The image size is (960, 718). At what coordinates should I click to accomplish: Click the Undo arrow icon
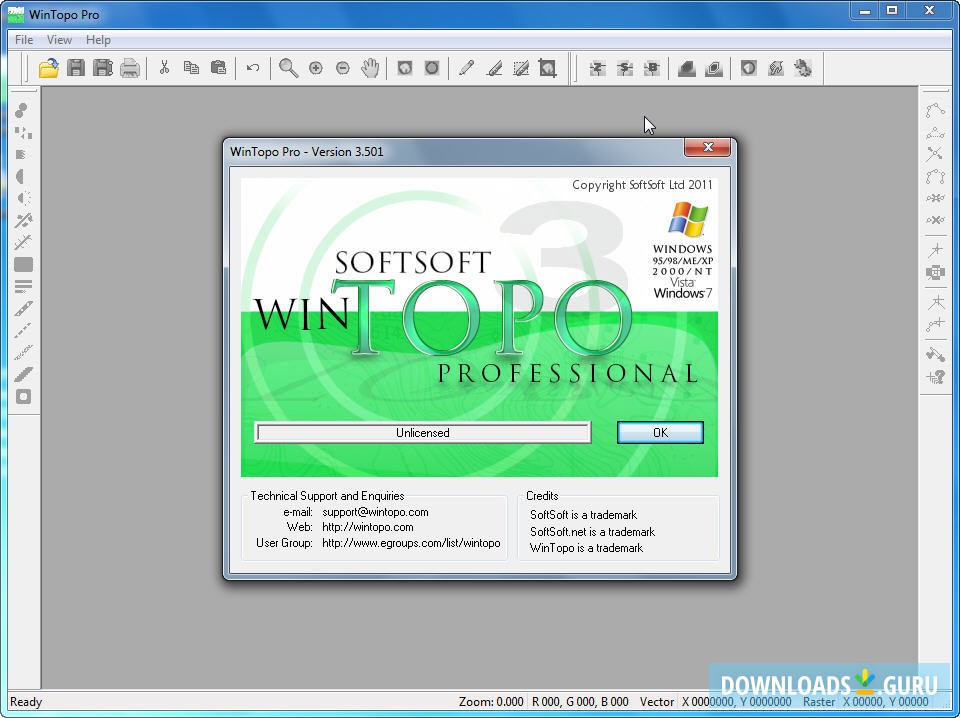pos(253,68)
